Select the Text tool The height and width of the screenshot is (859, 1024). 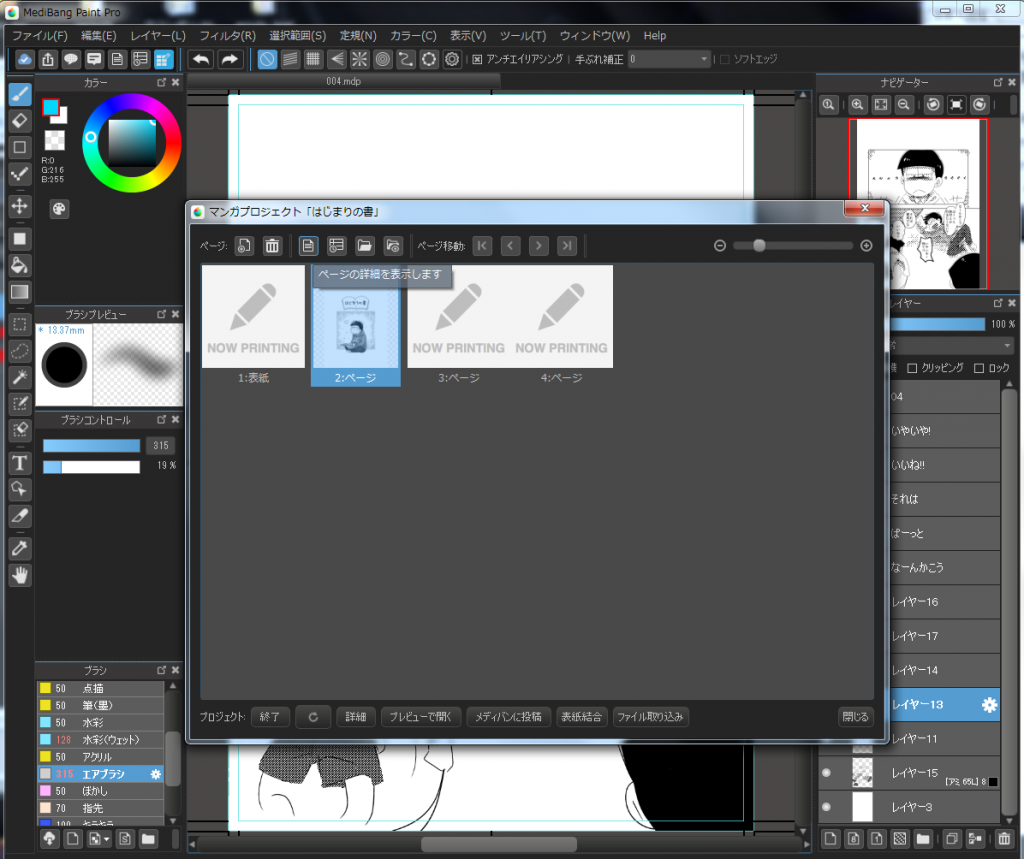tap(20, 462)
